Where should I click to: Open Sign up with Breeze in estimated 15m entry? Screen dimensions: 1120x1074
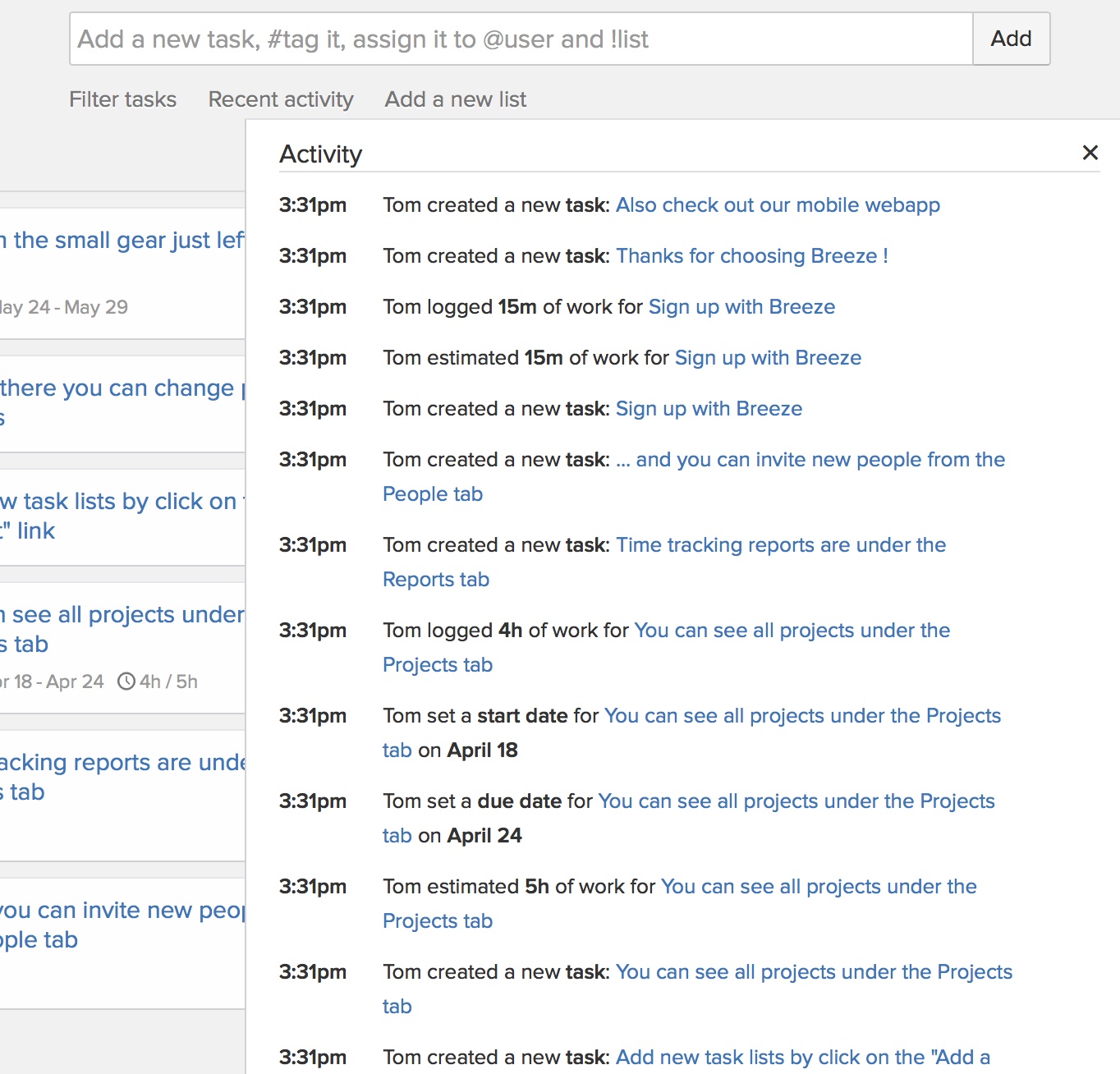[x=768, y=358]
